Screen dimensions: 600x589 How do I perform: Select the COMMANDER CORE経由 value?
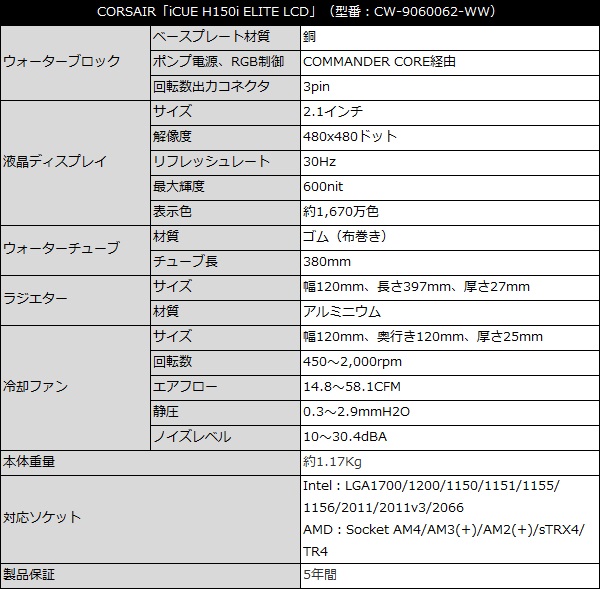tap(379, 62)
